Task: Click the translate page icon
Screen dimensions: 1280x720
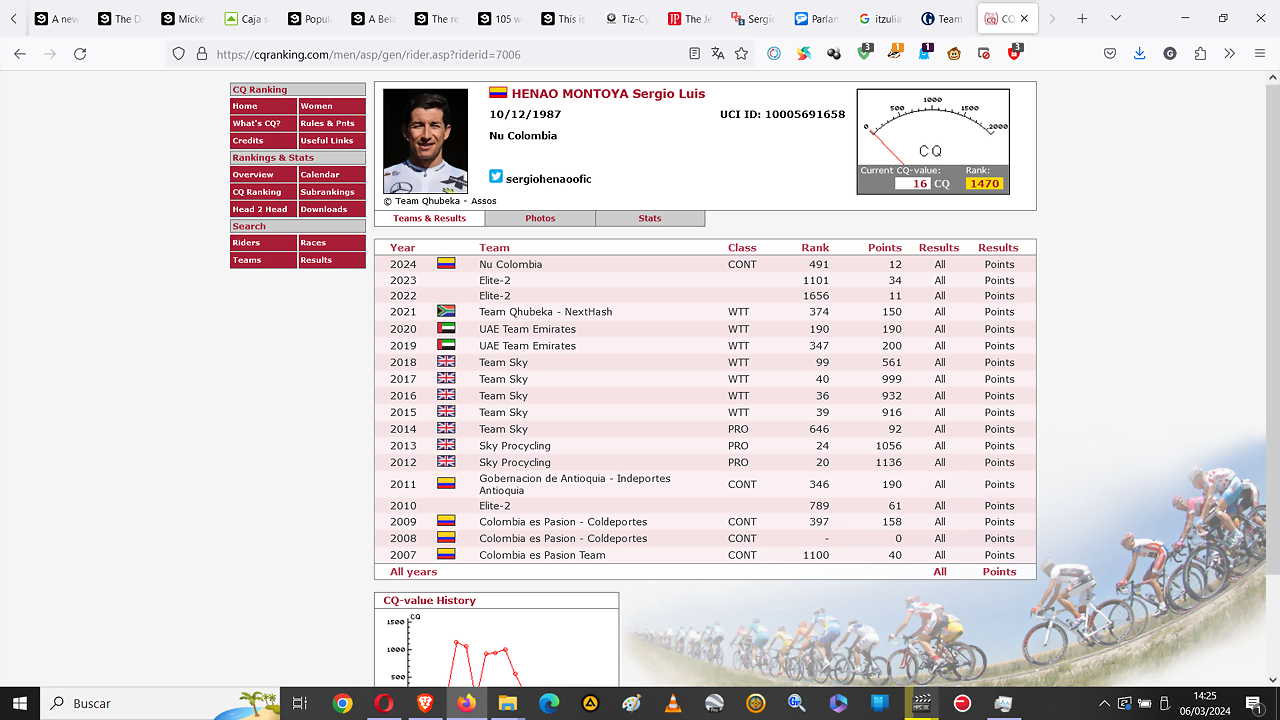Action: tap(718, 54)
